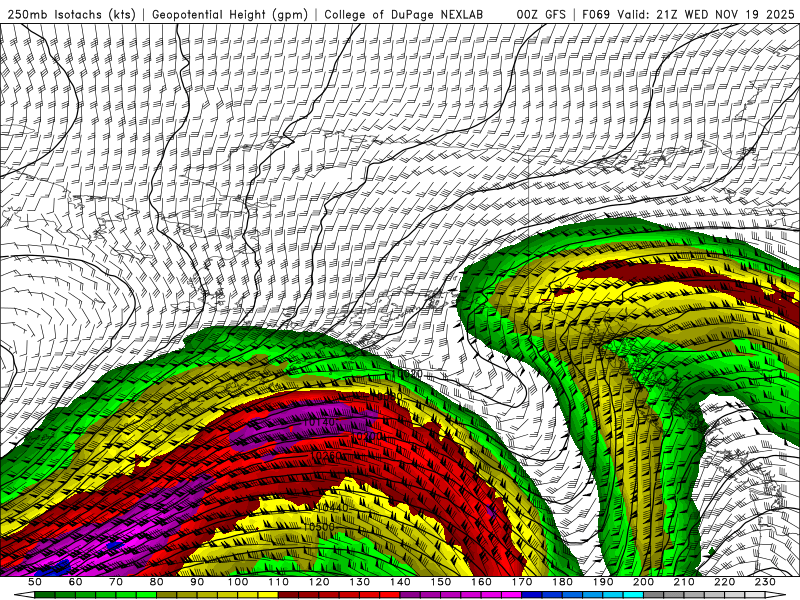Select the "Geopotential Height (gpm)" header label

tap(230, 15)
